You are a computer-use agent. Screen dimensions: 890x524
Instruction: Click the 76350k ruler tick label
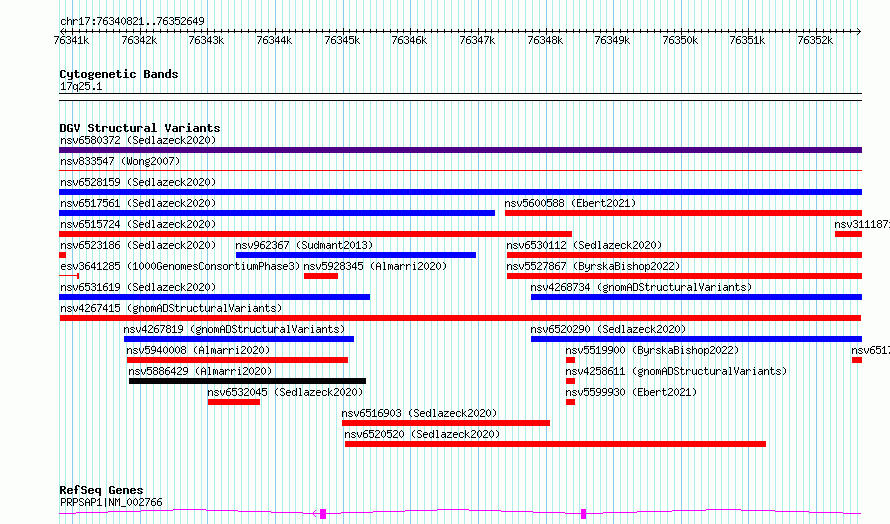pos(680,40)
